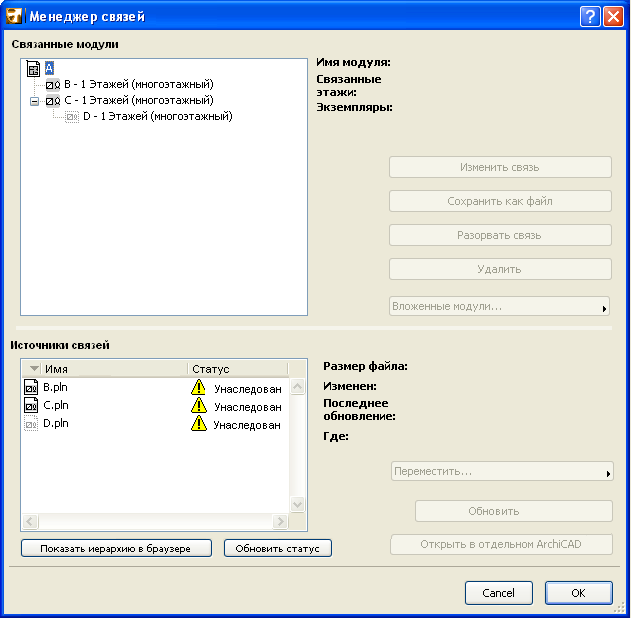This screenshot has height=618, width=631.
Task: Click the warning icon in the C.pln row
Action: click(x=198, y=405)
